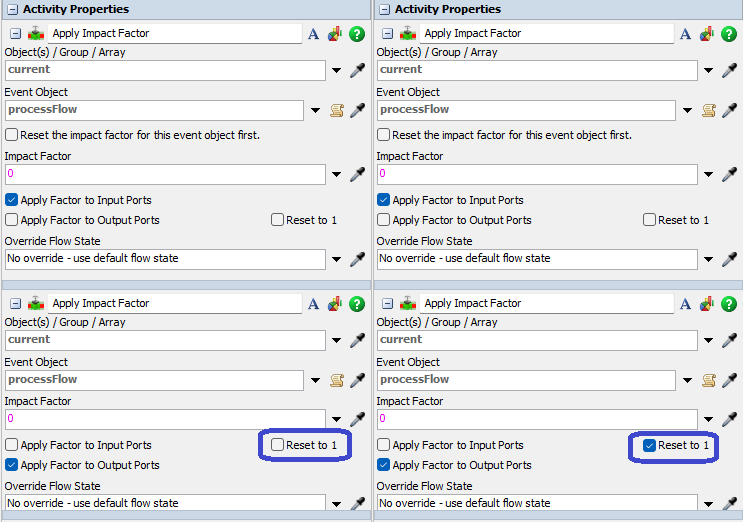Enable the highlighted, unchecked 'Reset to 1' checkbox
The height and width of the screenshot is (522, 743).
278,445
